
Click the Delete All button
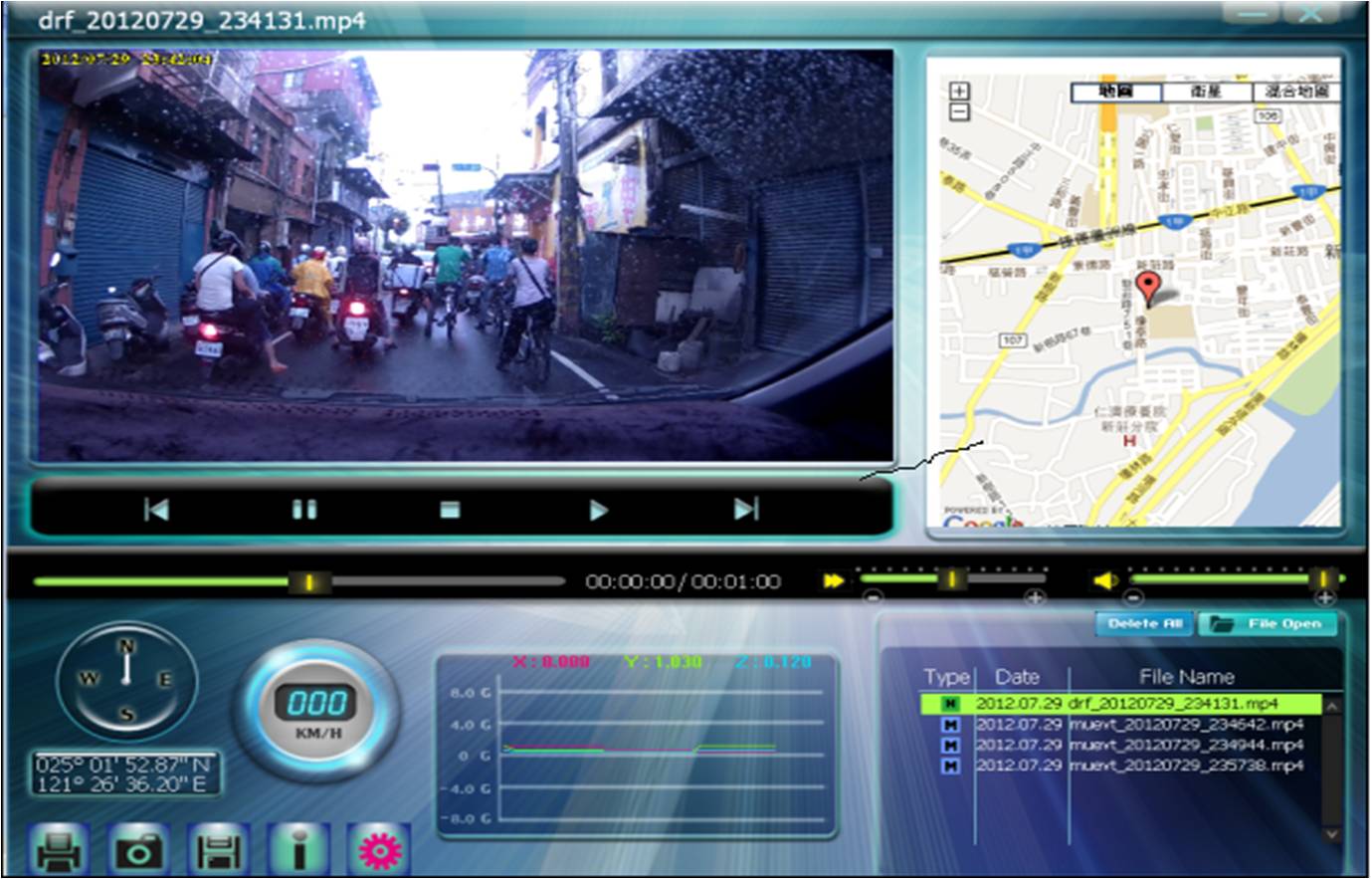1144,624
